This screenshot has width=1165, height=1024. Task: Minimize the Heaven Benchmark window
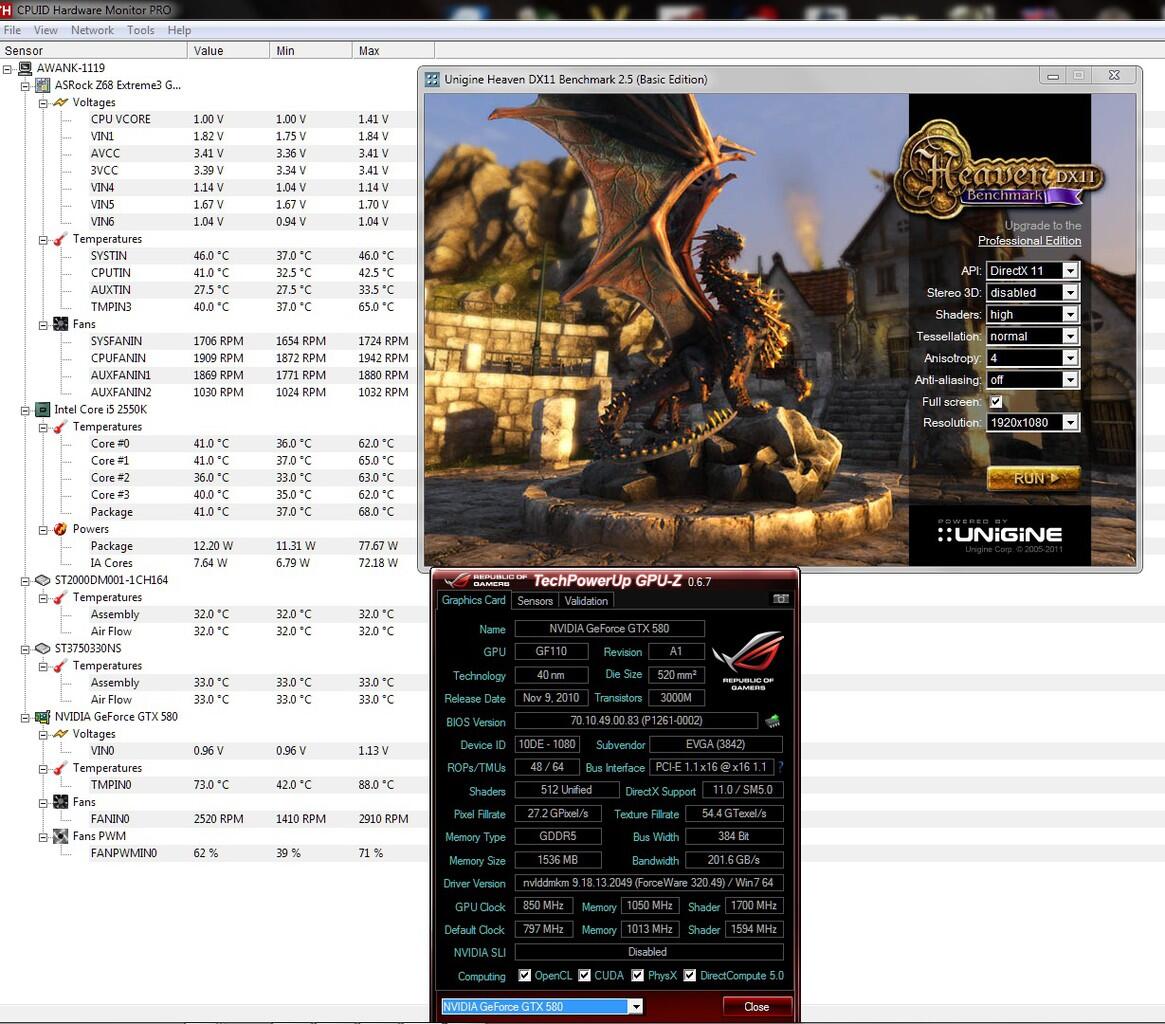pyautogui.click(x=1053, y=76)
